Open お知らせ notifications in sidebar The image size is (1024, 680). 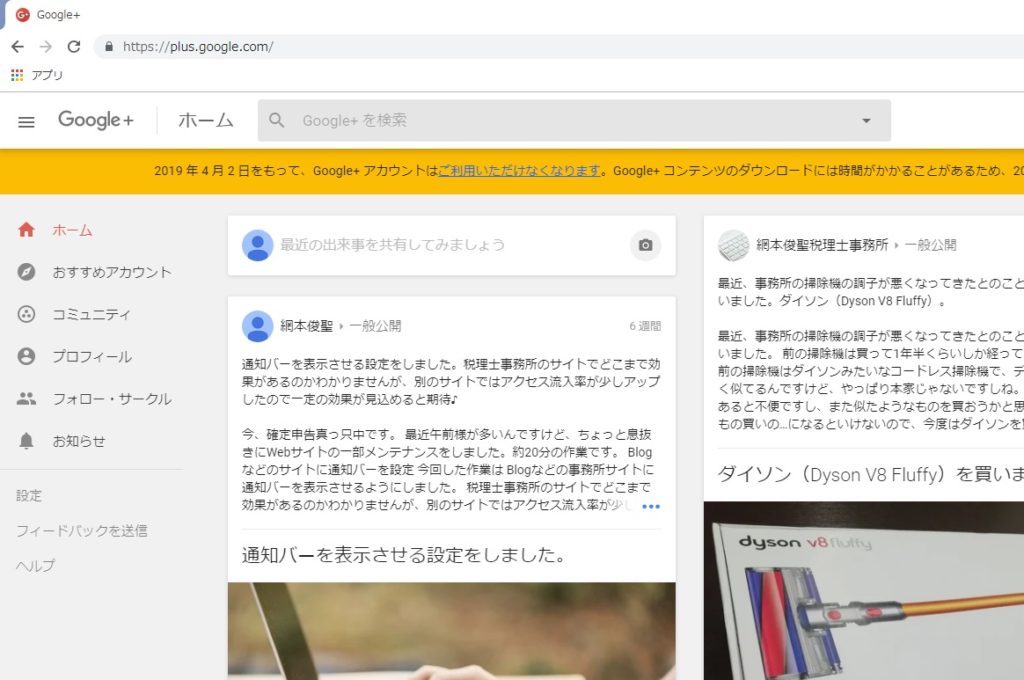pos(78,441)
